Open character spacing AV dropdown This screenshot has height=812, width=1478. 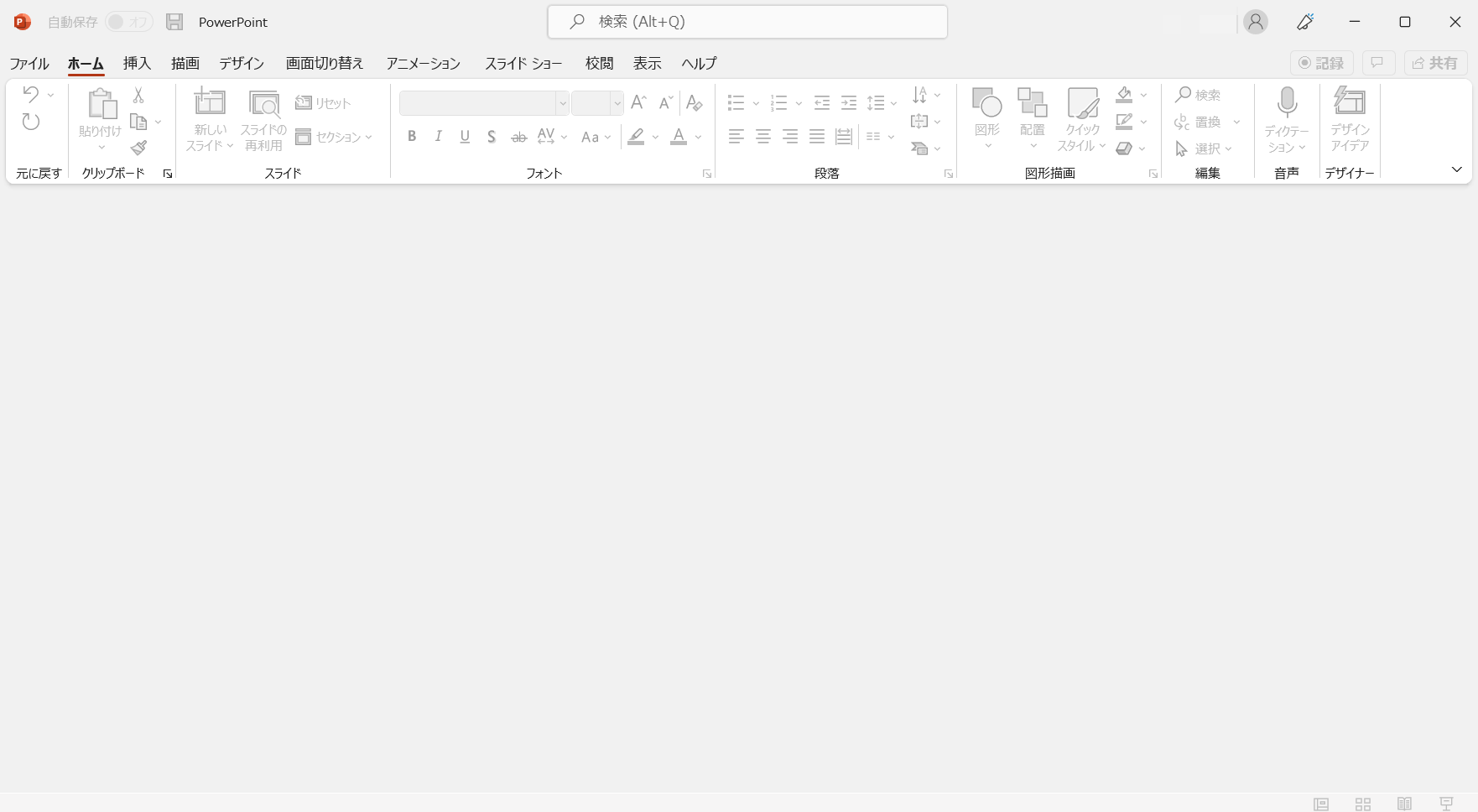tap(553, 137)
